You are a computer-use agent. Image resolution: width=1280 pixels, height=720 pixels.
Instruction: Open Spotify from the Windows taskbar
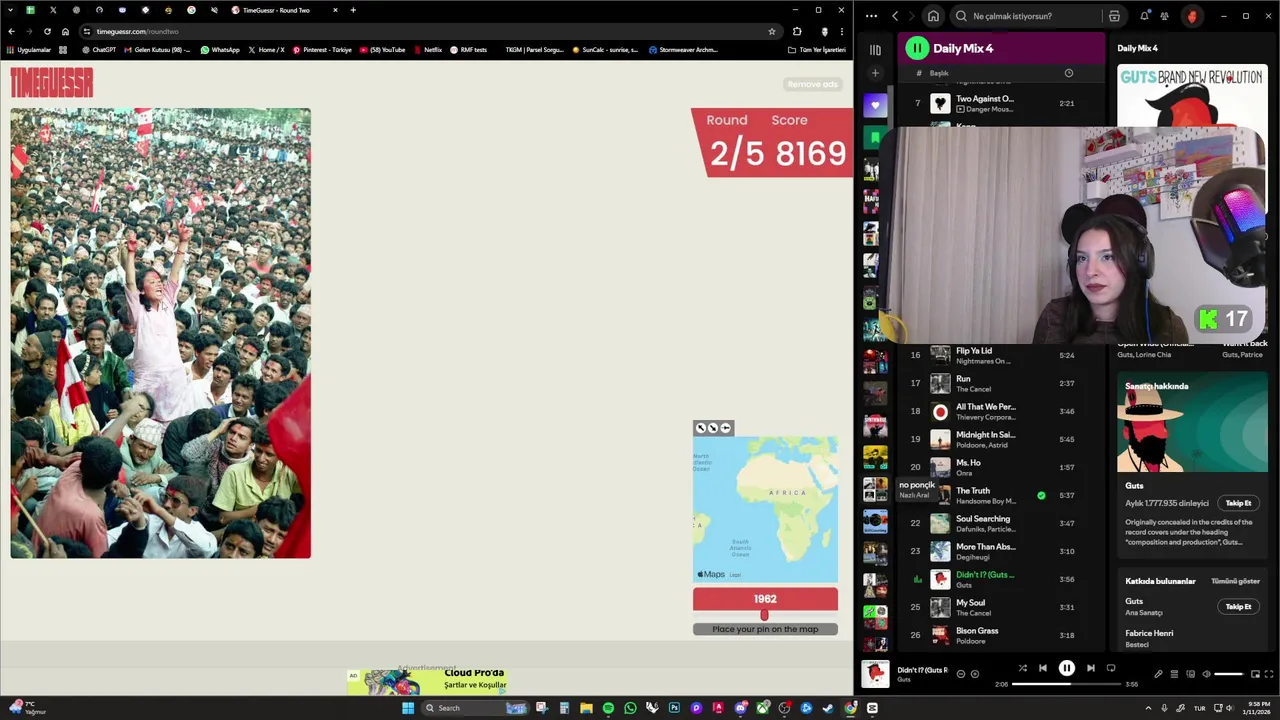[608, 708]
